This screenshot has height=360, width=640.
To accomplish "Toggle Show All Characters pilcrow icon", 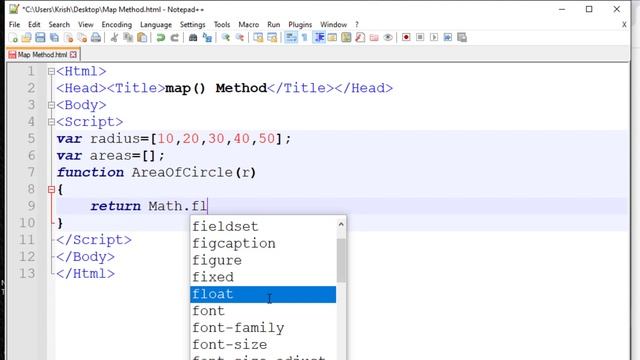I will point(304,38).
